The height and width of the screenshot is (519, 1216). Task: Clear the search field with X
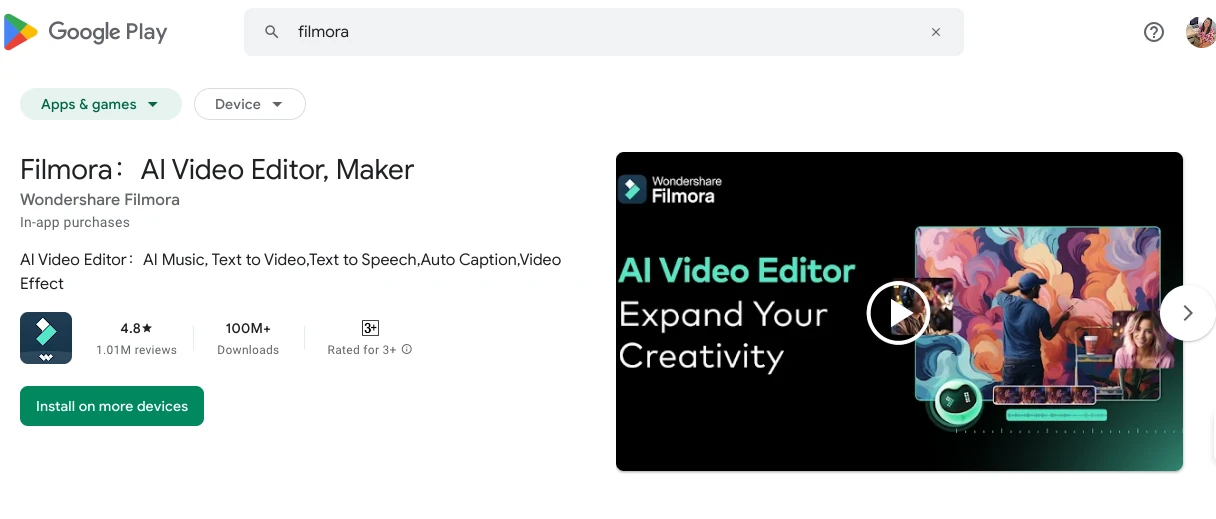tap(936, 32)
